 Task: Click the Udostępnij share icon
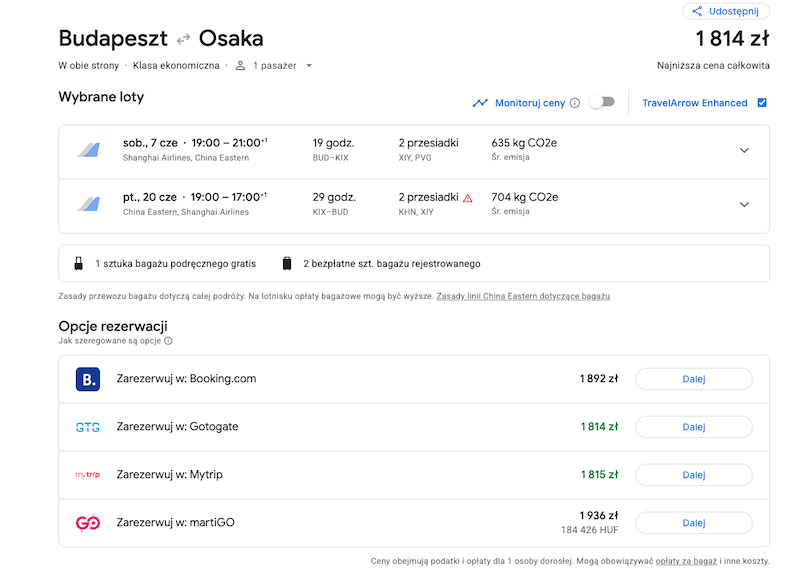click(x=697, y=11)
